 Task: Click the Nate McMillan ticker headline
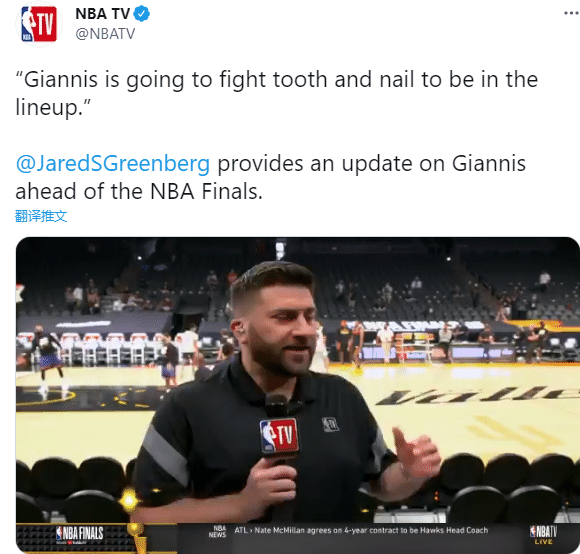tap(371, 530)
